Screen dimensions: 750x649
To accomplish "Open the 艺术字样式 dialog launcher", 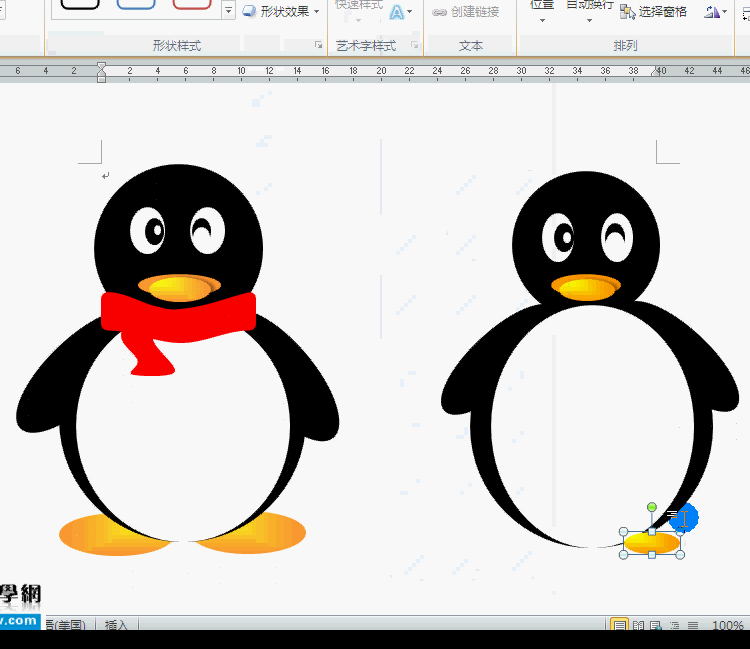I will [x=415, y=45].
